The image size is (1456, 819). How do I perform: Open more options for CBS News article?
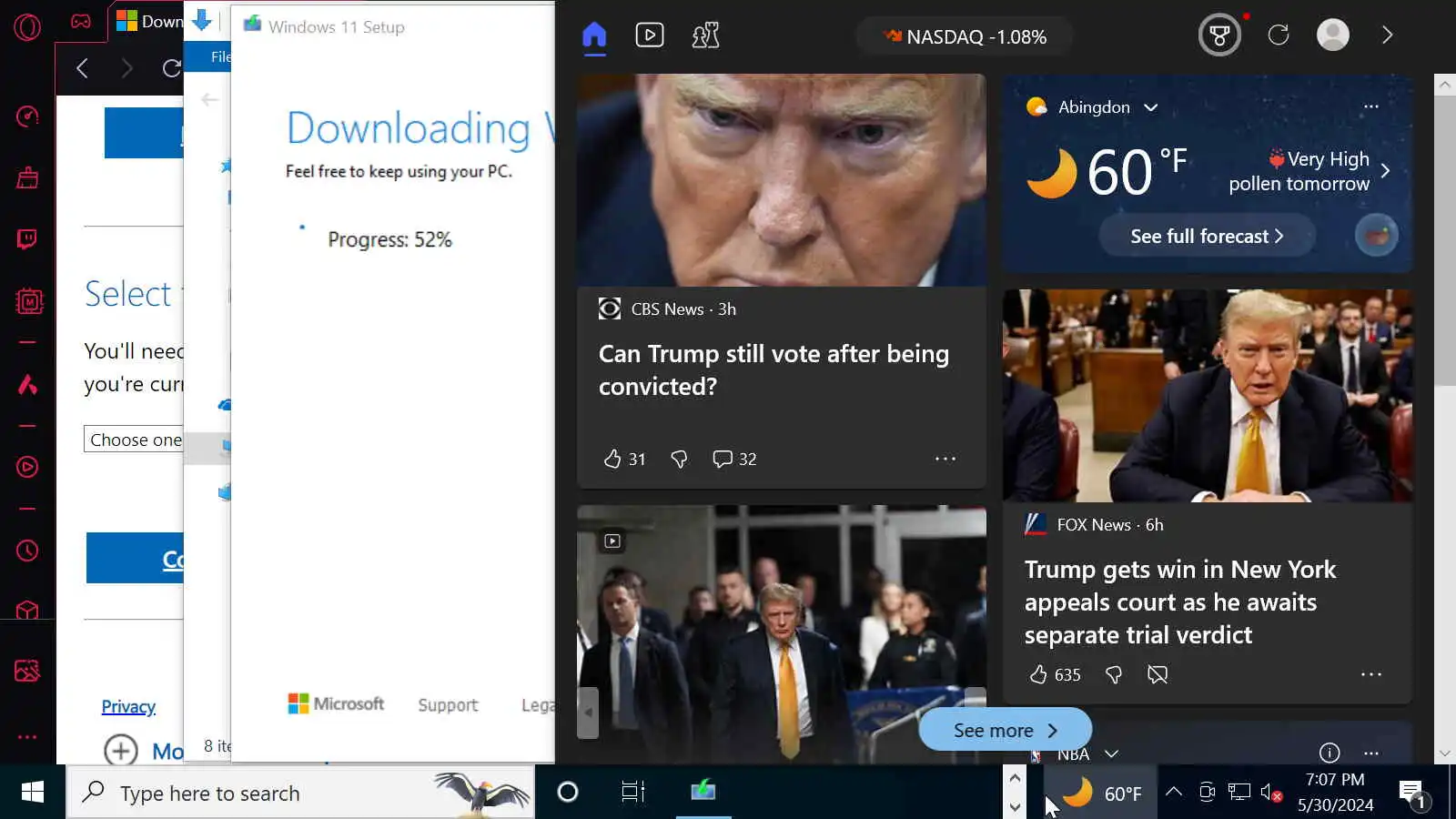pyautogui.click(x=945, y=459)
